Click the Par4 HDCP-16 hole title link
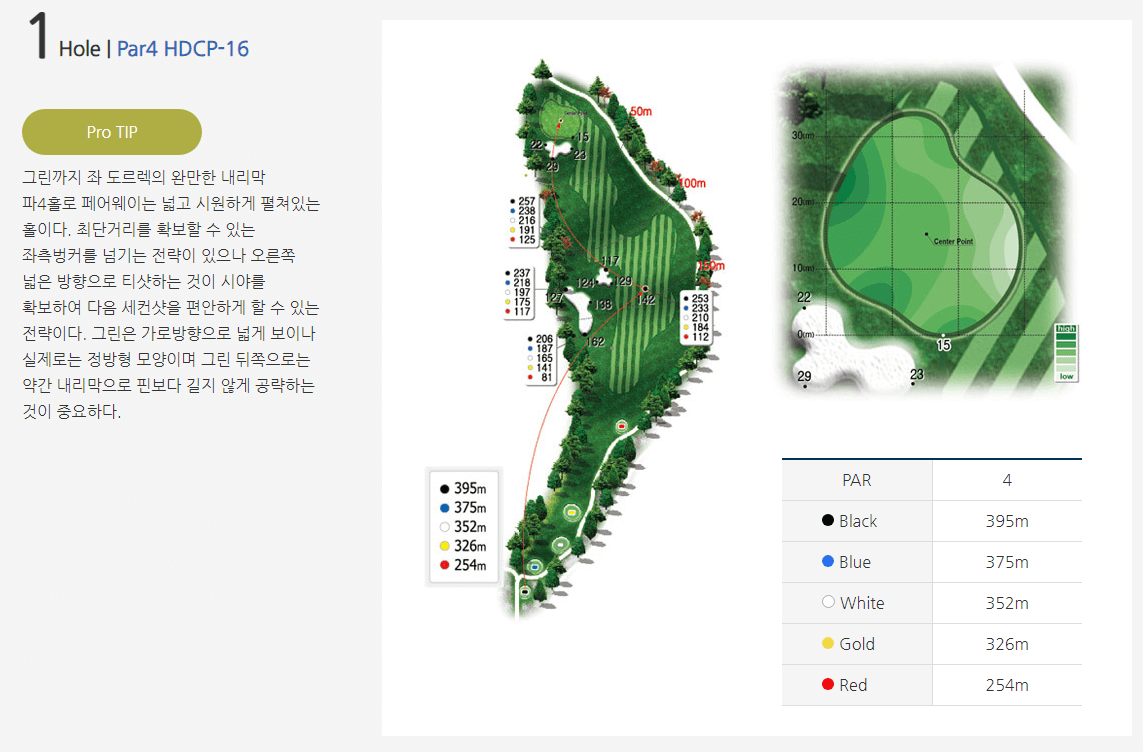The width and height of the screenshot is (1143, 752). pyautogui.click(x=183, y=47)
